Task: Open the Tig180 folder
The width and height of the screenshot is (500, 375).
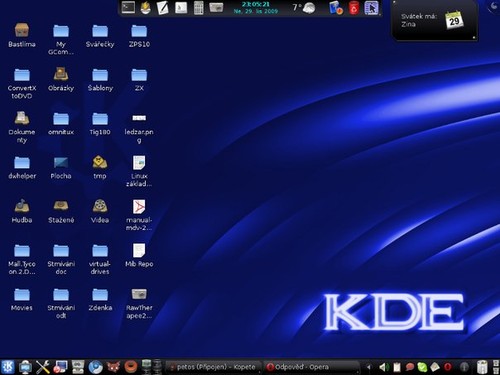Action: coord(100,123)
